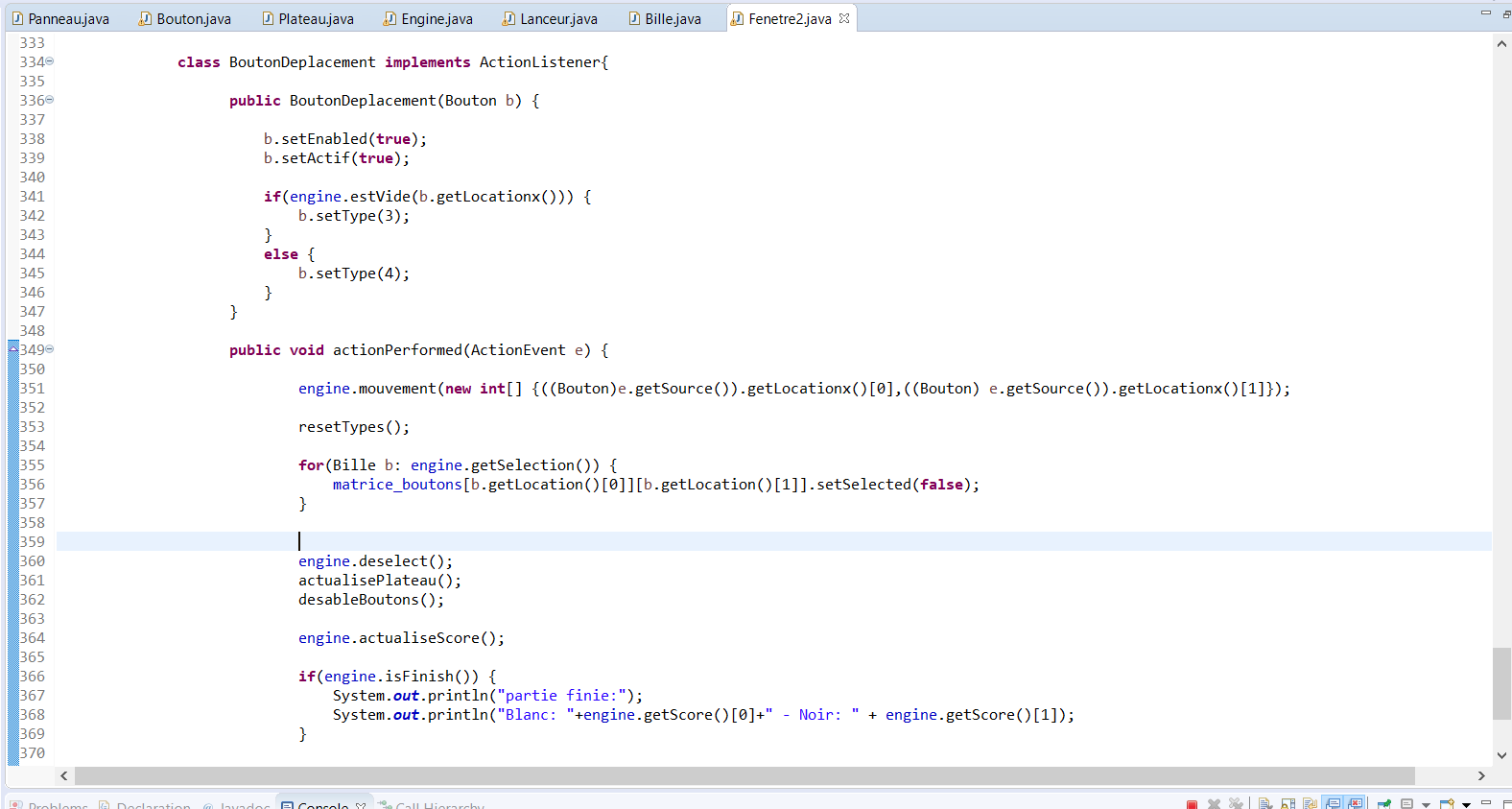Viewport: 1512px width, 809px height.
Task: Click the horizontal scrollbar left arrow
Action: coord(64,775)
